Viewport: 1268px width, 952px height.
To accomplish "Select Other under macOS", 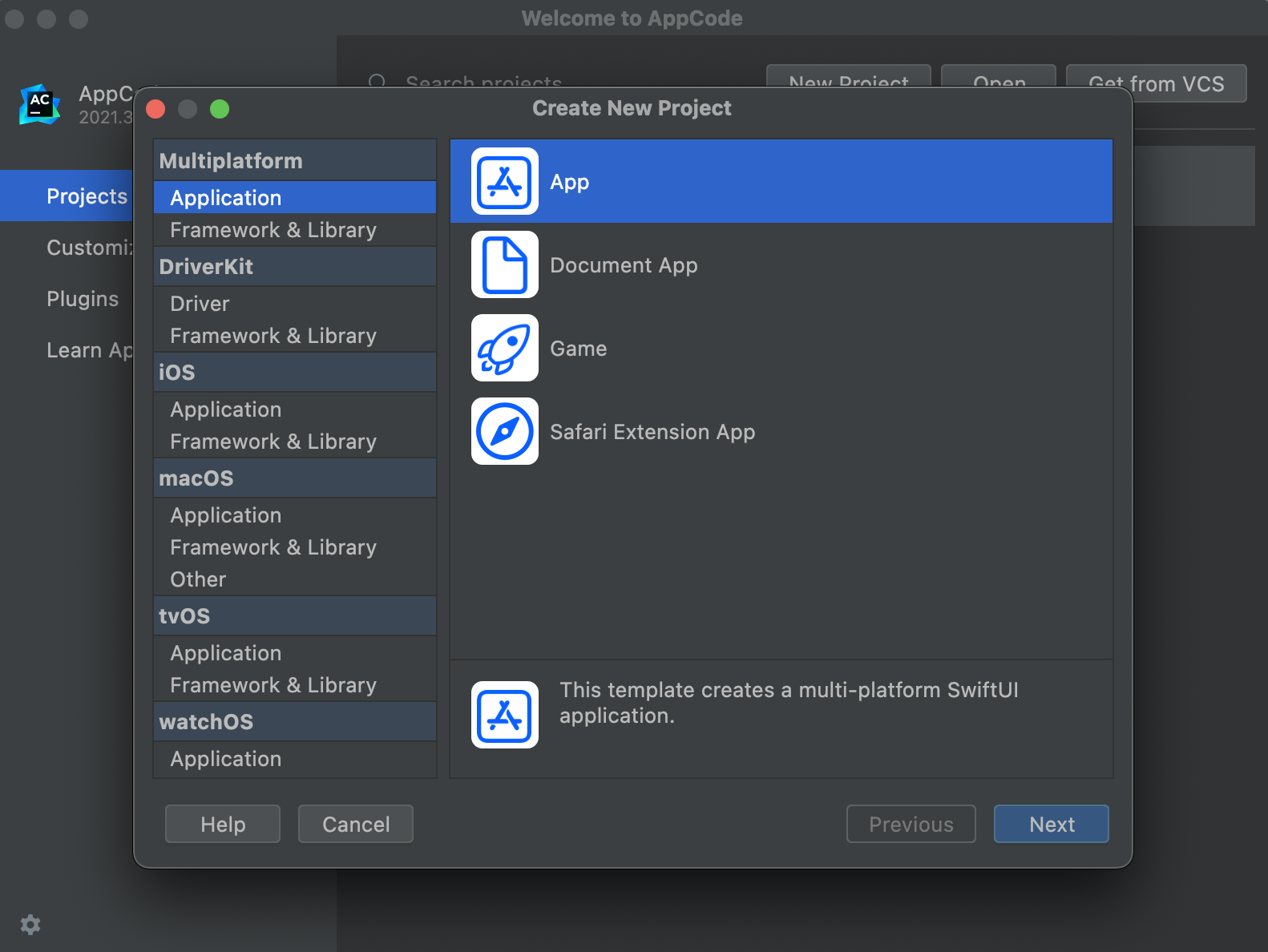I will point(295,579).
